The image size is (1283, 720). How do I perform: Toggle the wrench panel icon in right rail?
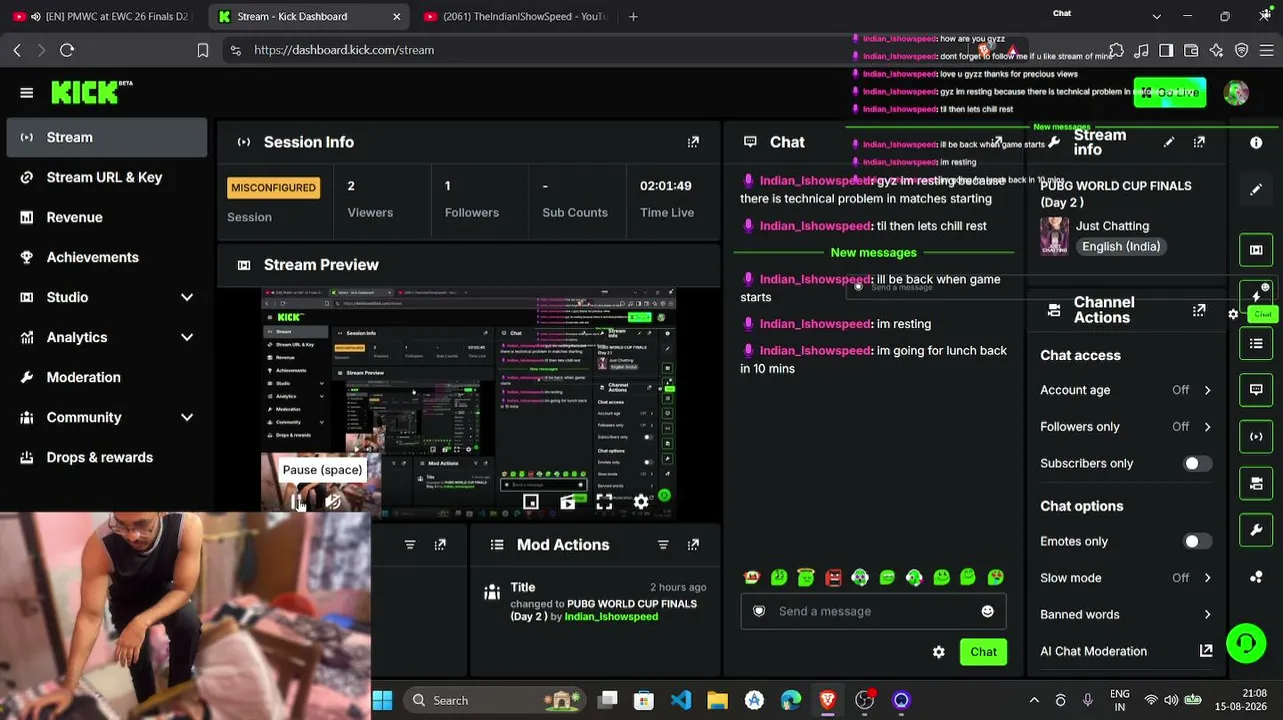pyautogui.click(x=1256, y=530)
